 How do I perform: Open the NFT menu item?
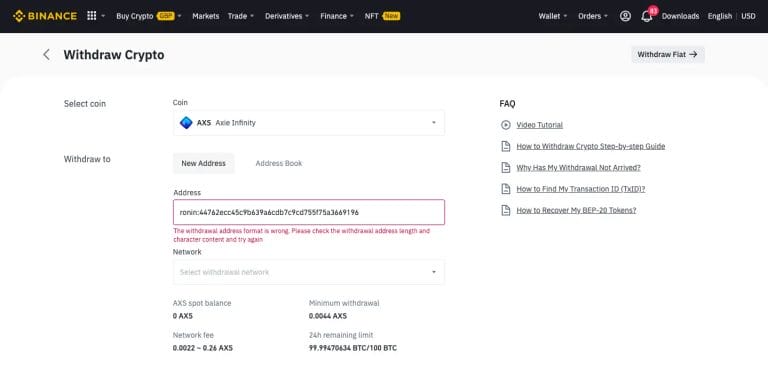(x=382, y=16)
